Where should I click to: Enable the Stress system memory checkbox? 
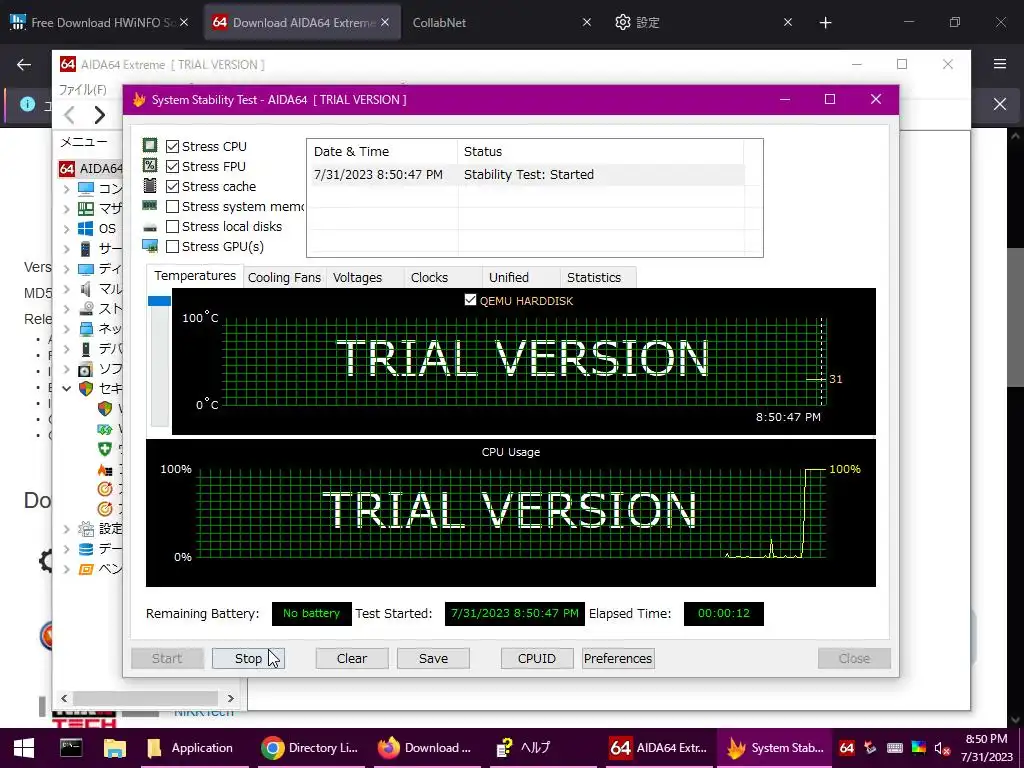172,206
